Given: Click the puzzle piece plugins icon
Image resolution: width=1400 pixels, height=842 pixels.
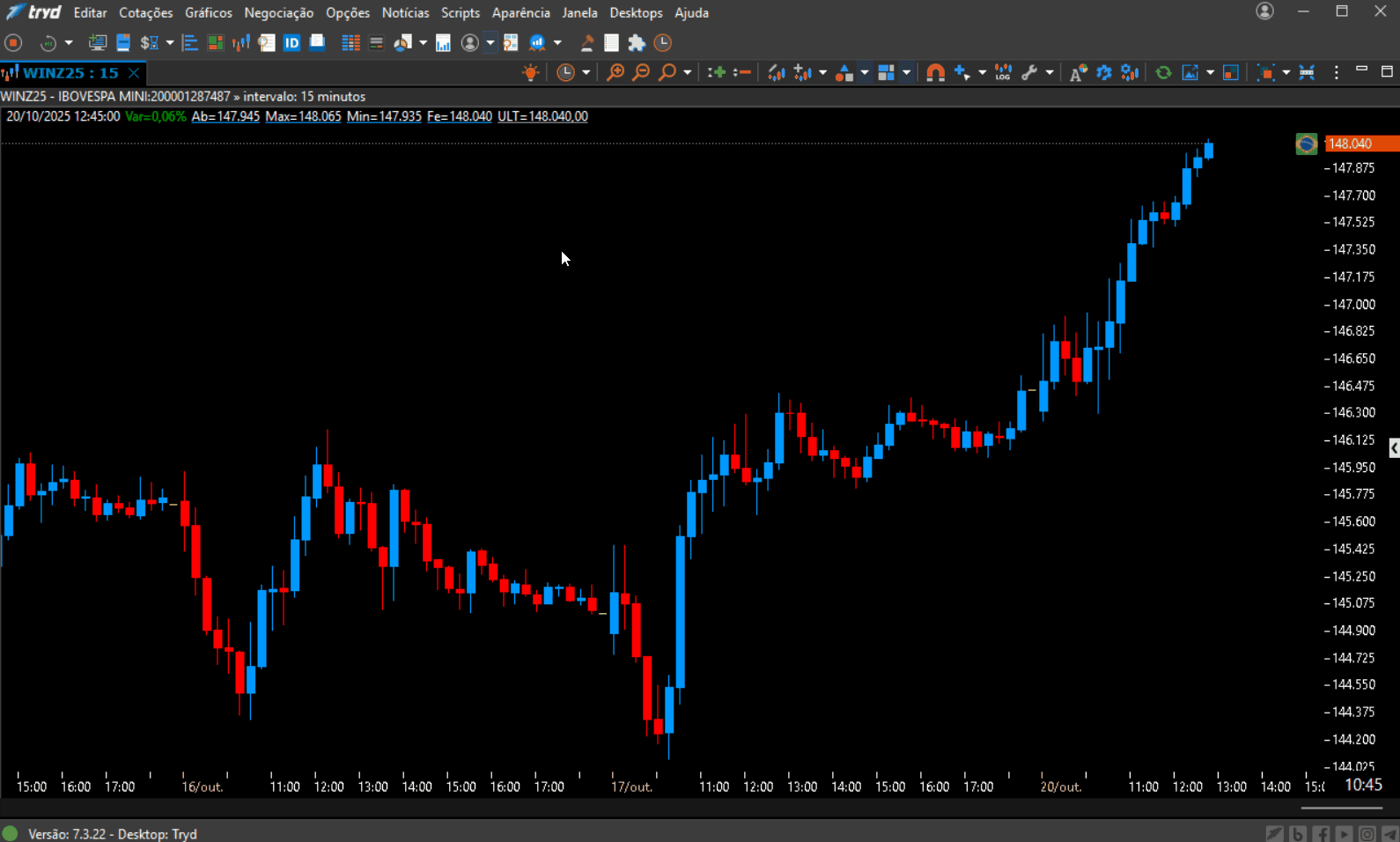Looking at the screenshot, I should 637,42.
